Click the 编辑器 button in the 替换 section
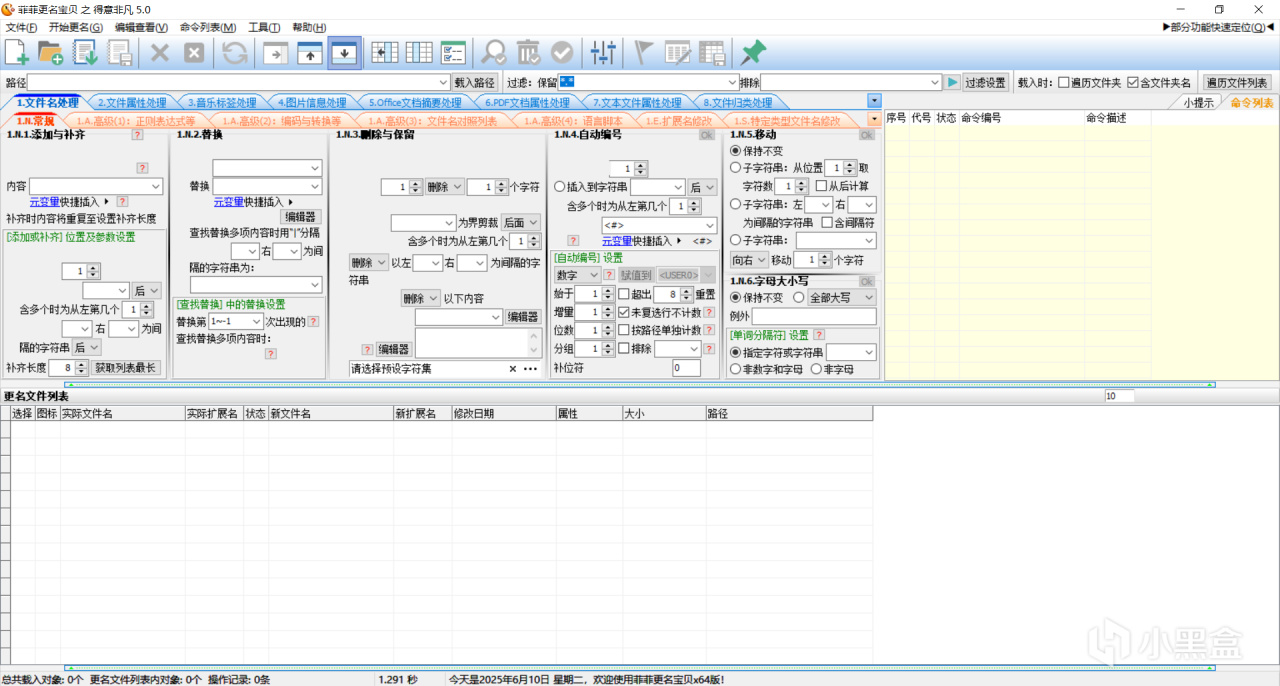The image size is (1280, 686). click(x=302, y=216)
